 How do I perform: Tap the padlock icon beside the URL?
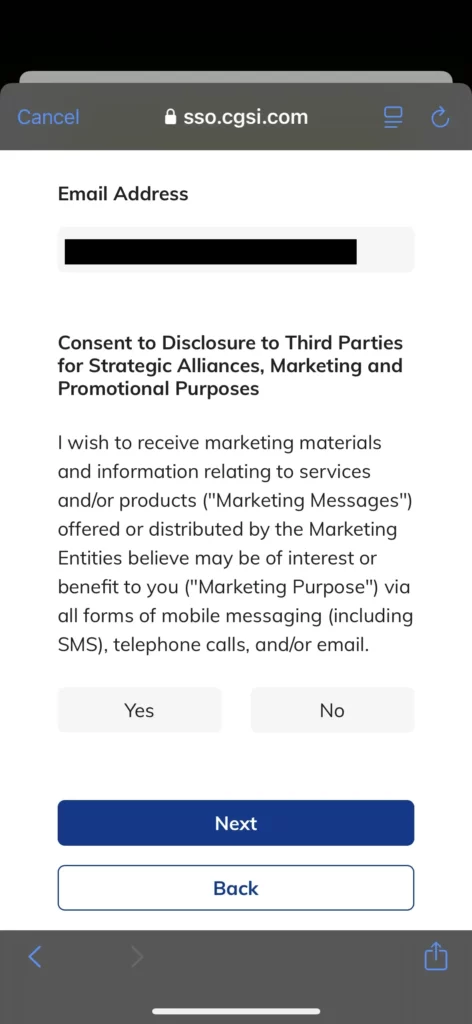[x=171, y=117]
